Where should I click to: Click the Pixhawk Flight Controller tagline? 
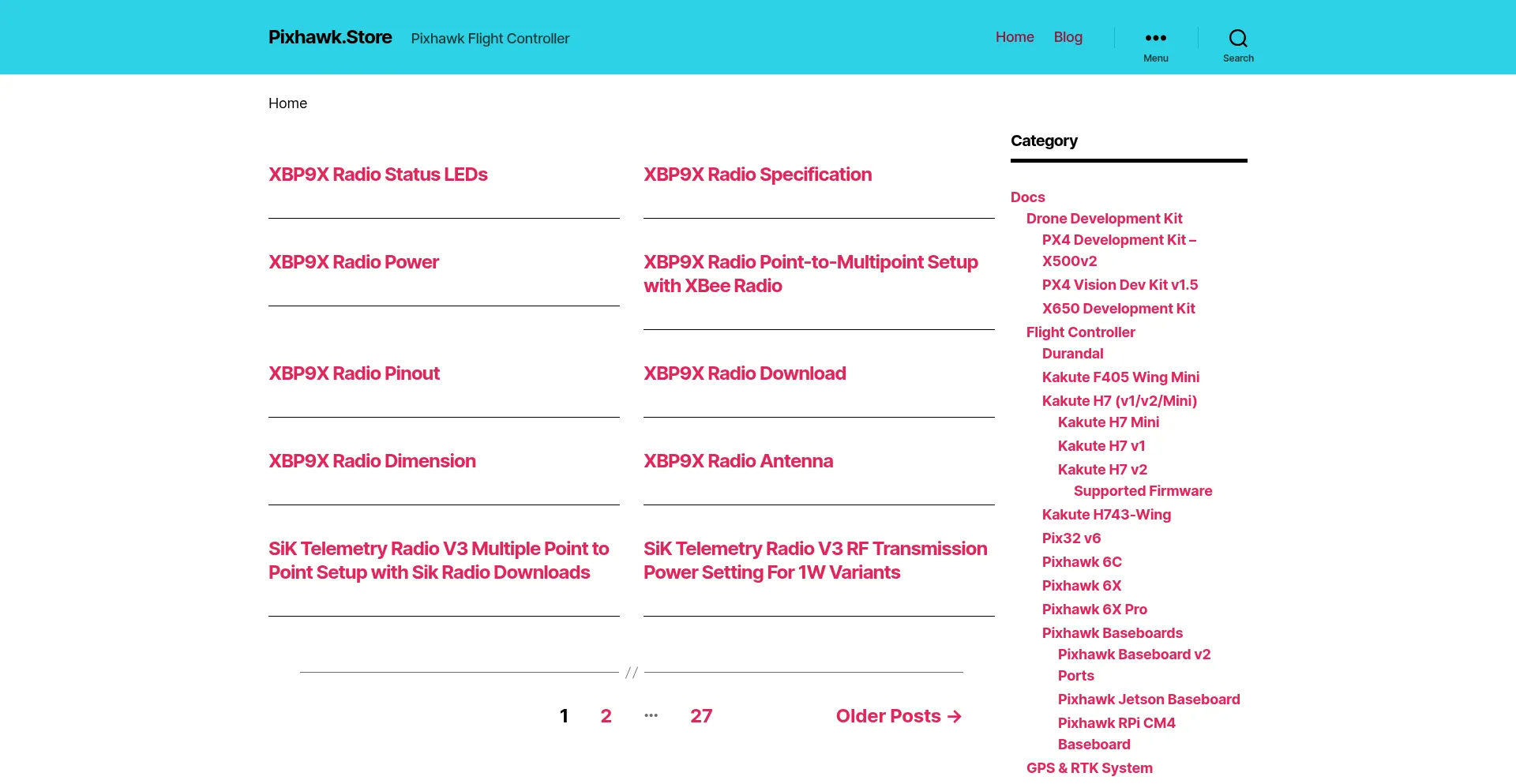[x=490, y=39]
